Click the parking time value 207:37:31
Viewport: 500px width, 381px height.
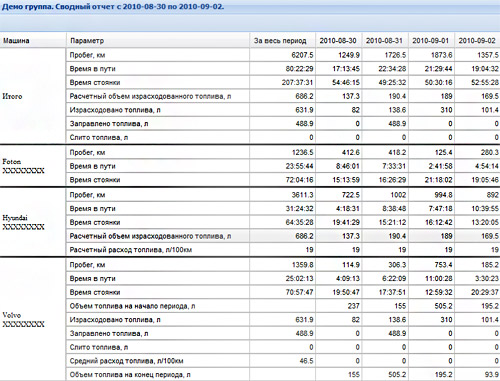click(297, 83)
